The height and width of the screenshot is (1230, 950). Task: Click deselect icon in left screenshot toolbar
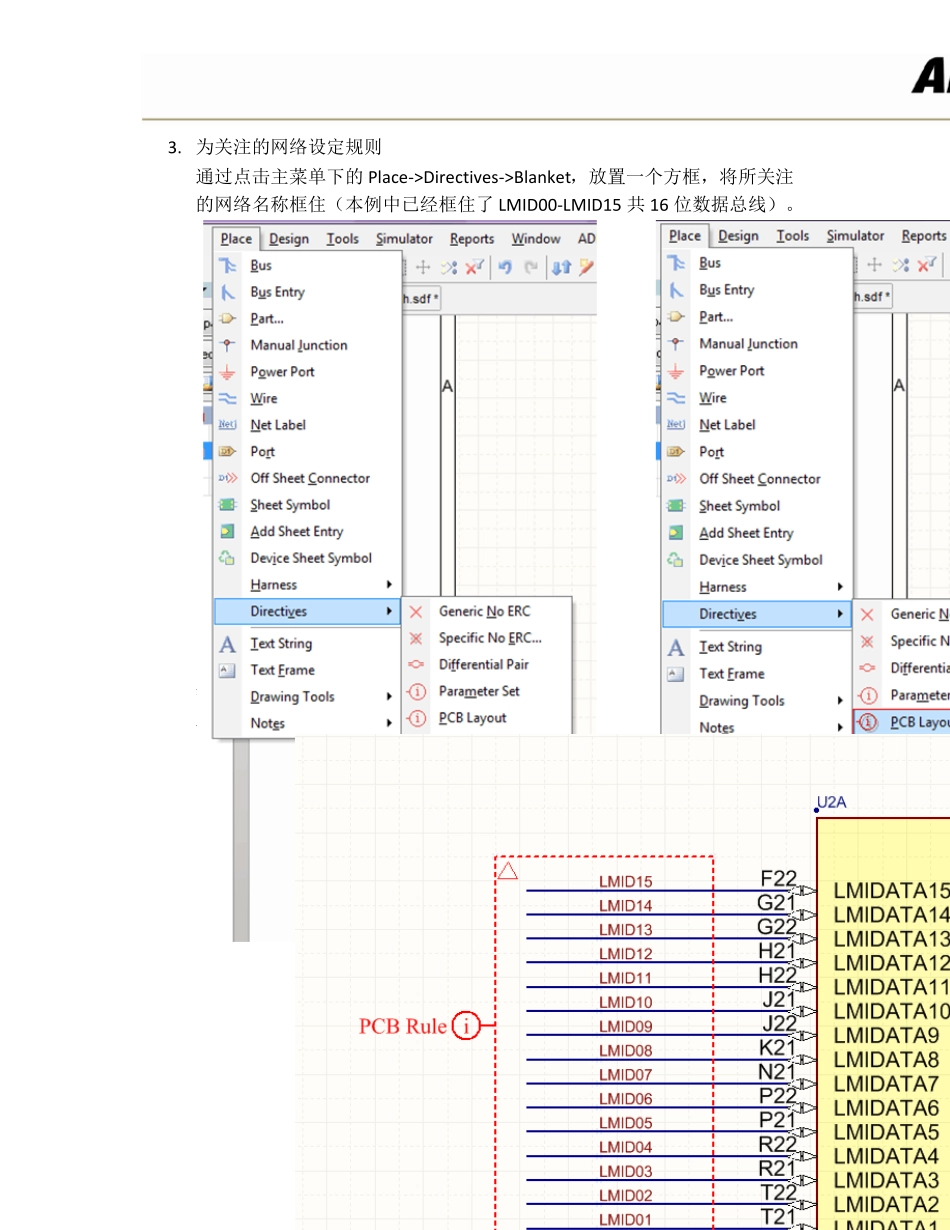tap(449, 266)
